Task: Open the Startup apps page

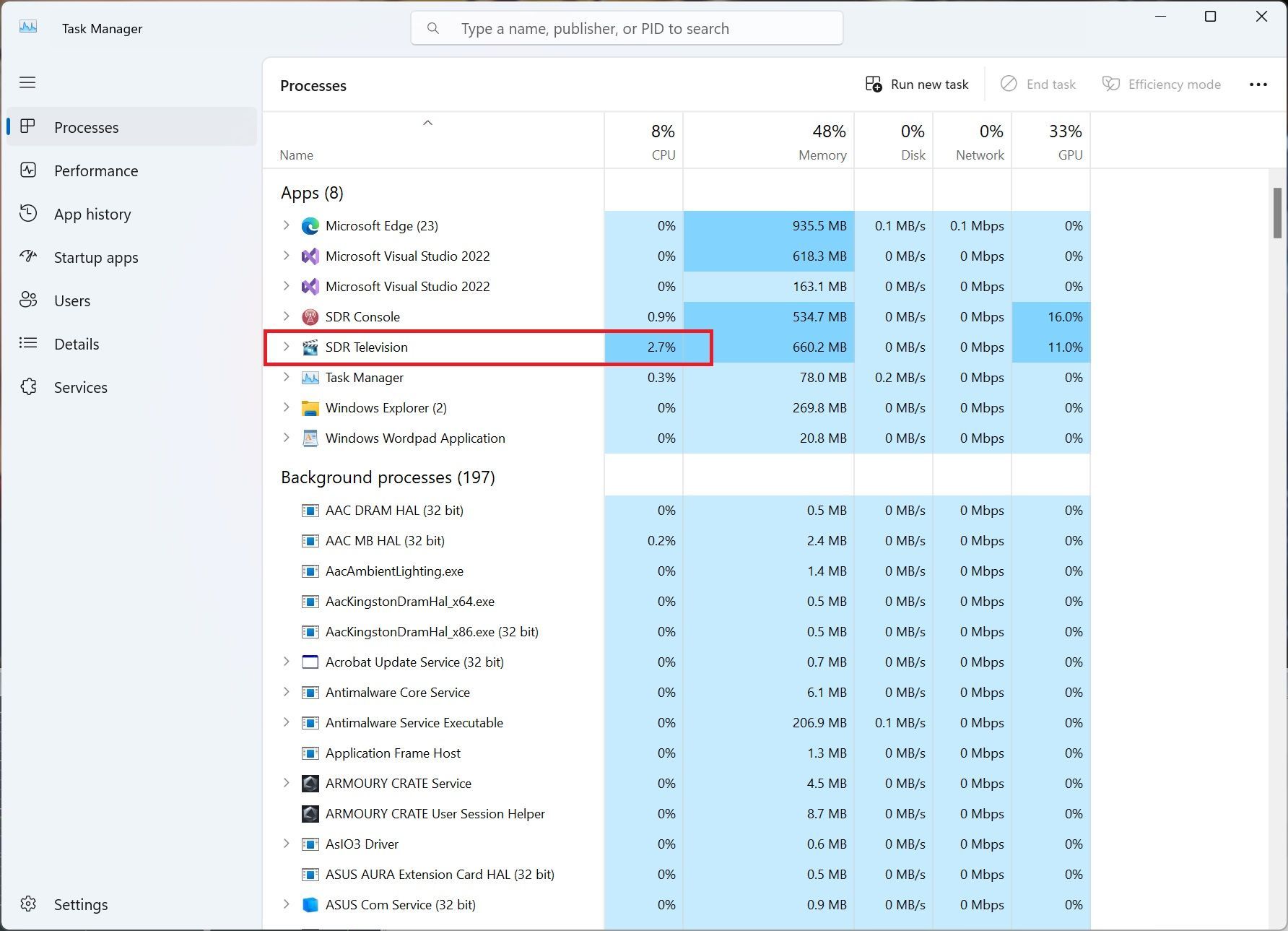Action: tap(132, 257)
